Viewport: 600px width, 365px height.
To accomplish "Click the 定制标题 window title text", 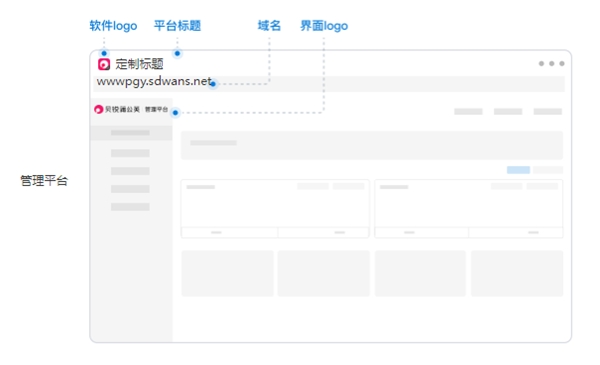I will tap(139, 64).
